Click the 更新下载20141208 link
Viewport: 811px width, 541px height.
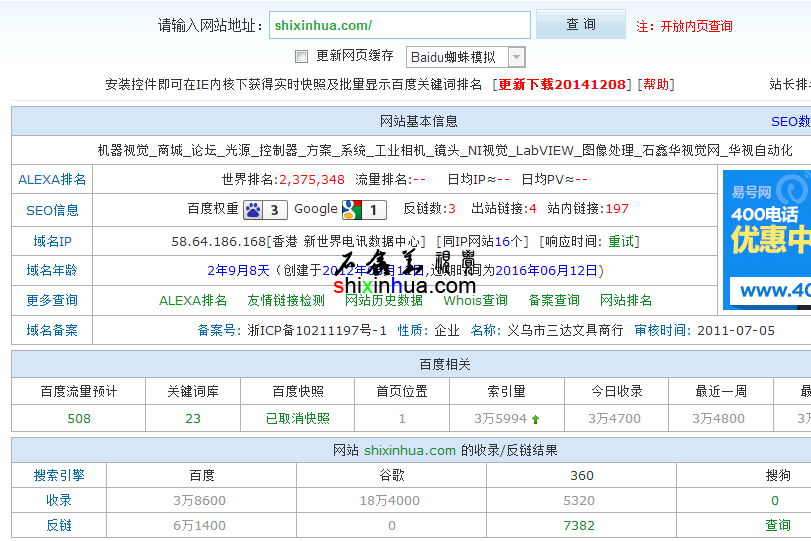point(564,85)
